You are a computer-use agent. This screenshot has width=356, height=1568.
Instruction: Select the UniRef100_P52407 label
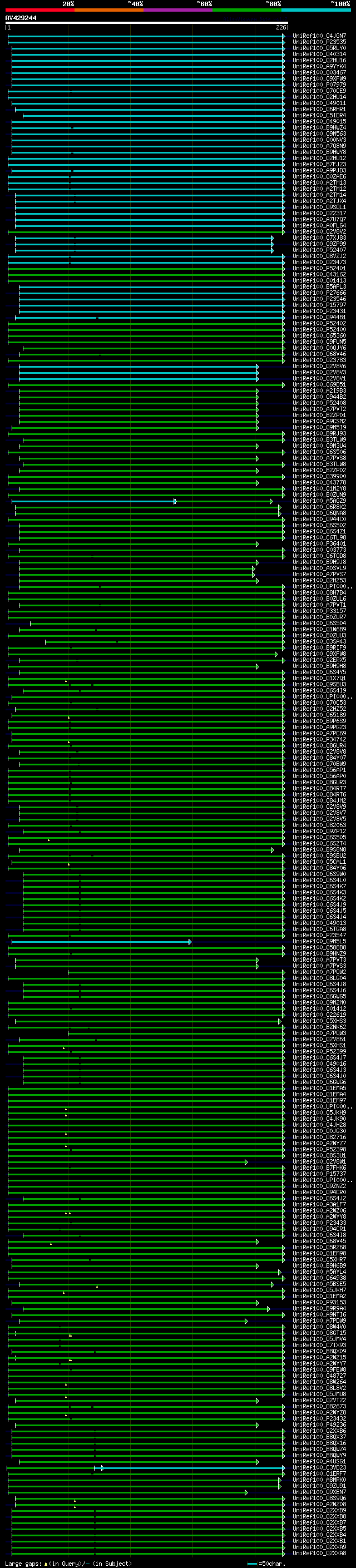pyautogui.click(x=319, y=250)
